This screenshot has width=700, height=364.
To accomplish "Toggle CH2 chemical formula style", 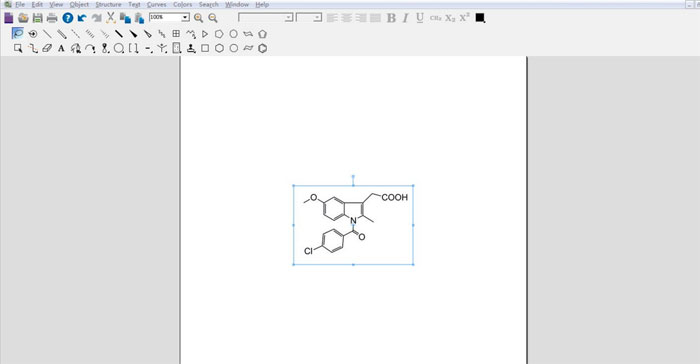I will point(436,18).
